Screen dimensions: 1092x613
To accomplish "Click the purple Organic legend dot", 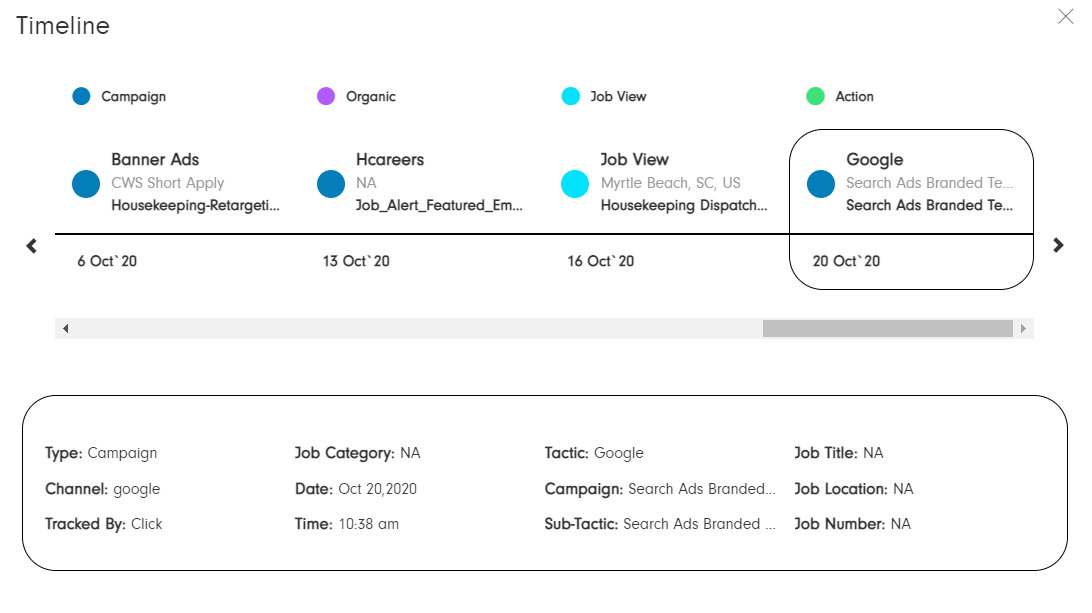I will tap(326, 97).
